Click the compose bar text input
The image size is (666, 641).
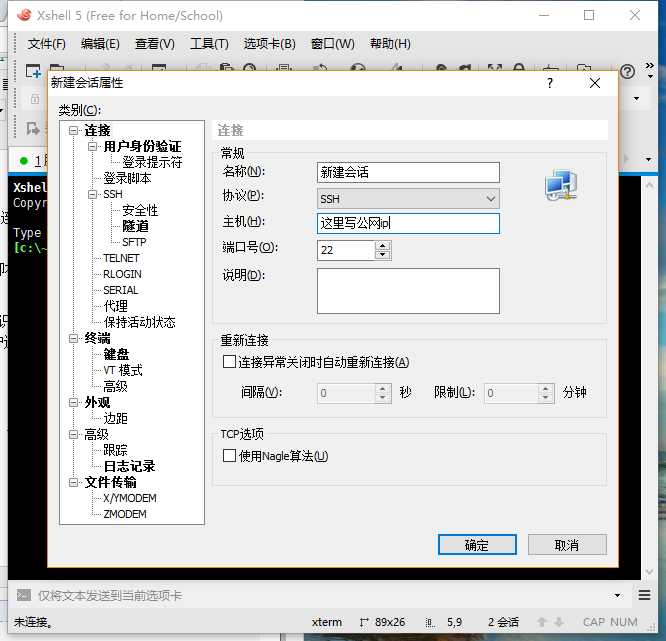tap(323, 596)
